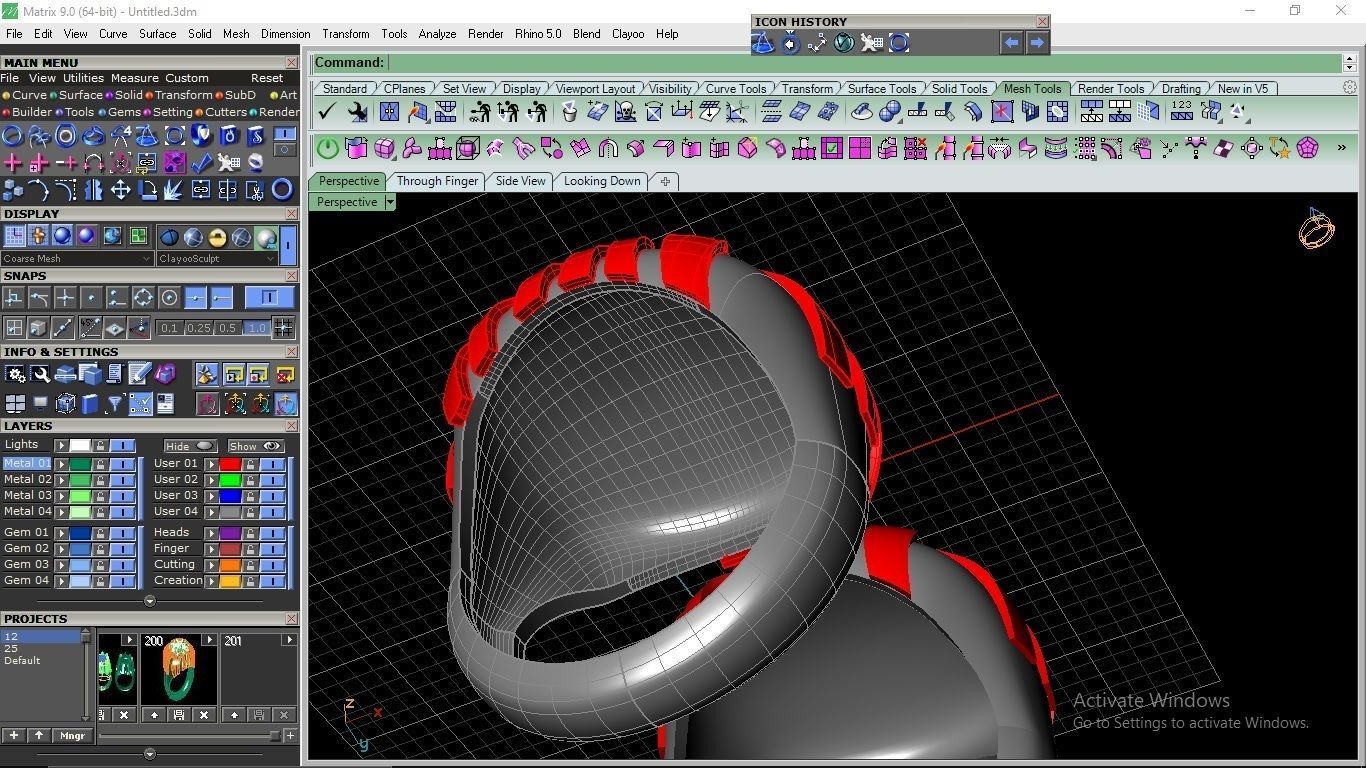Viewport: 1366px width, 768px height.
Task: Click the magenta checkbox grid icon in the toolbar
Action: point(831,149)
